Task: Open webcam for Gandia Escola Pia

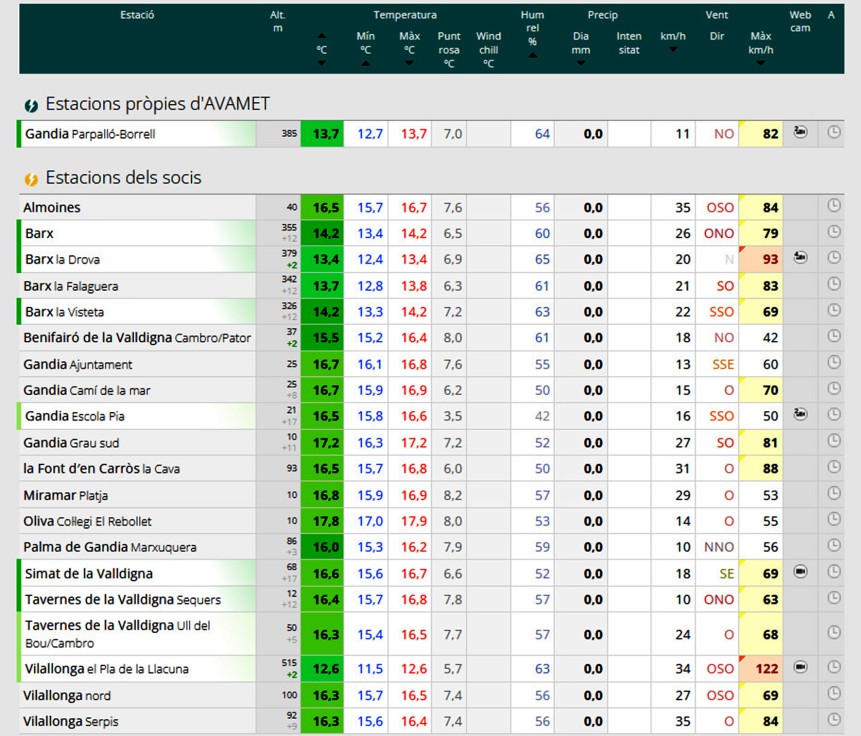Action: [x=801, y=414]
